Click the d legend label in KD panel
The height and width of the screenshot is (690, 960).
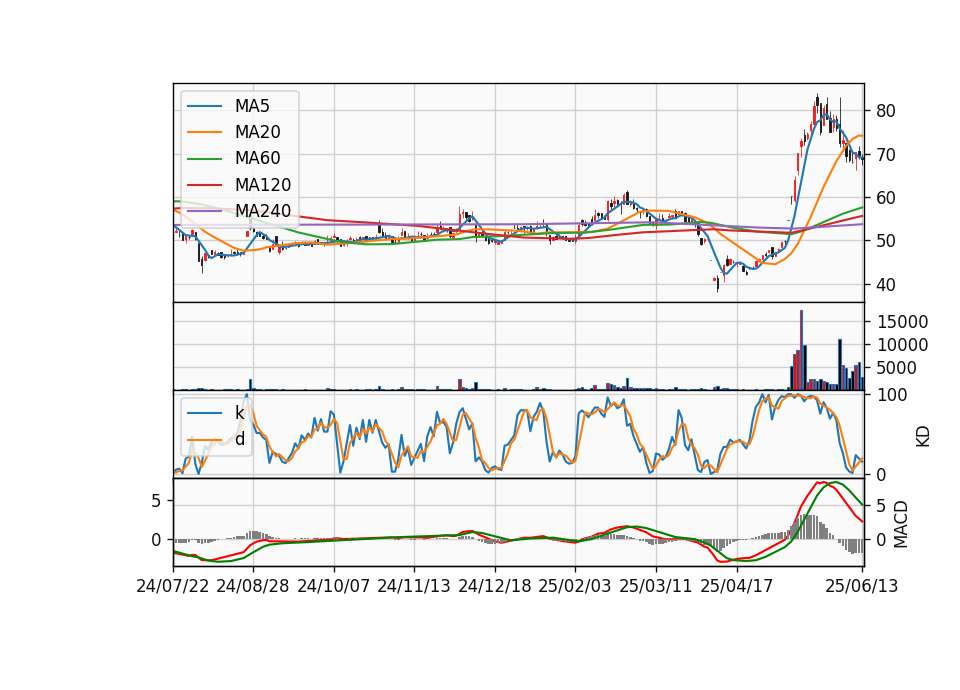pos(240,440)
